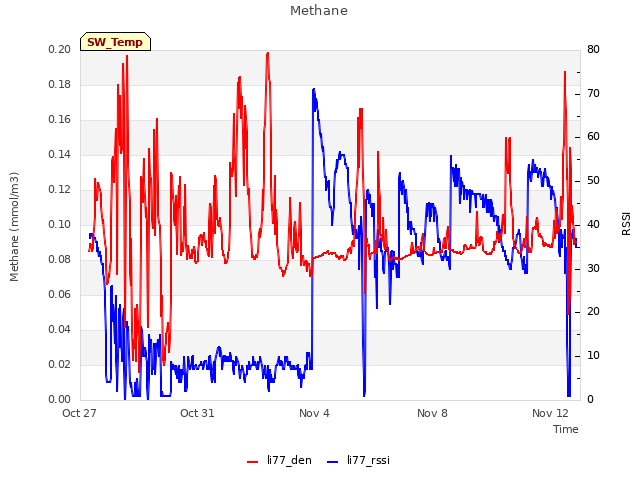Click the 0.08 methane axis value

[60, 260]
